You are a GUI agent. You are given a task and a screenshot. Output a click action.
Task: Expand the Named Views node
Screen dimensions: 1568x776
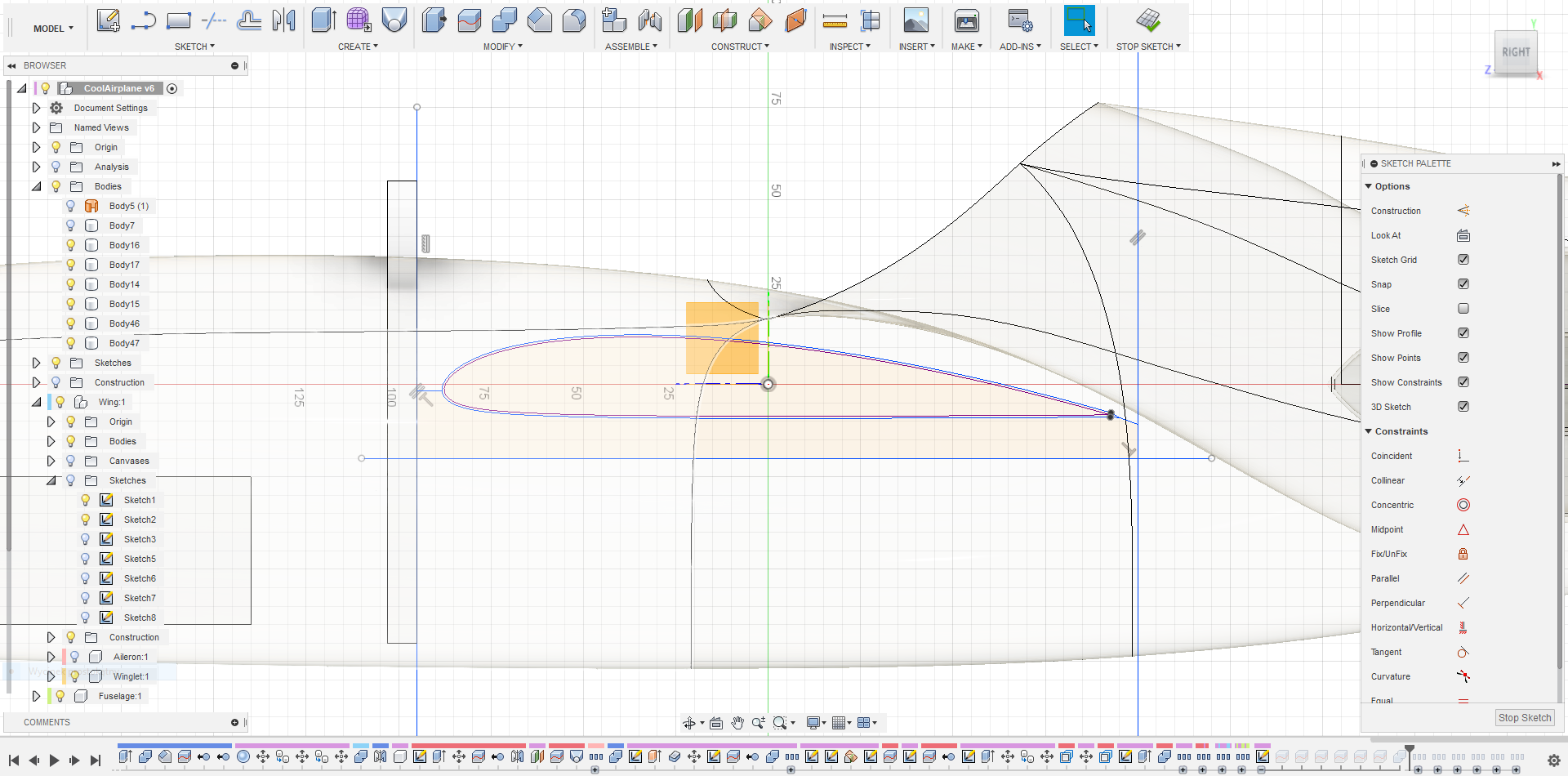[36, 127]
